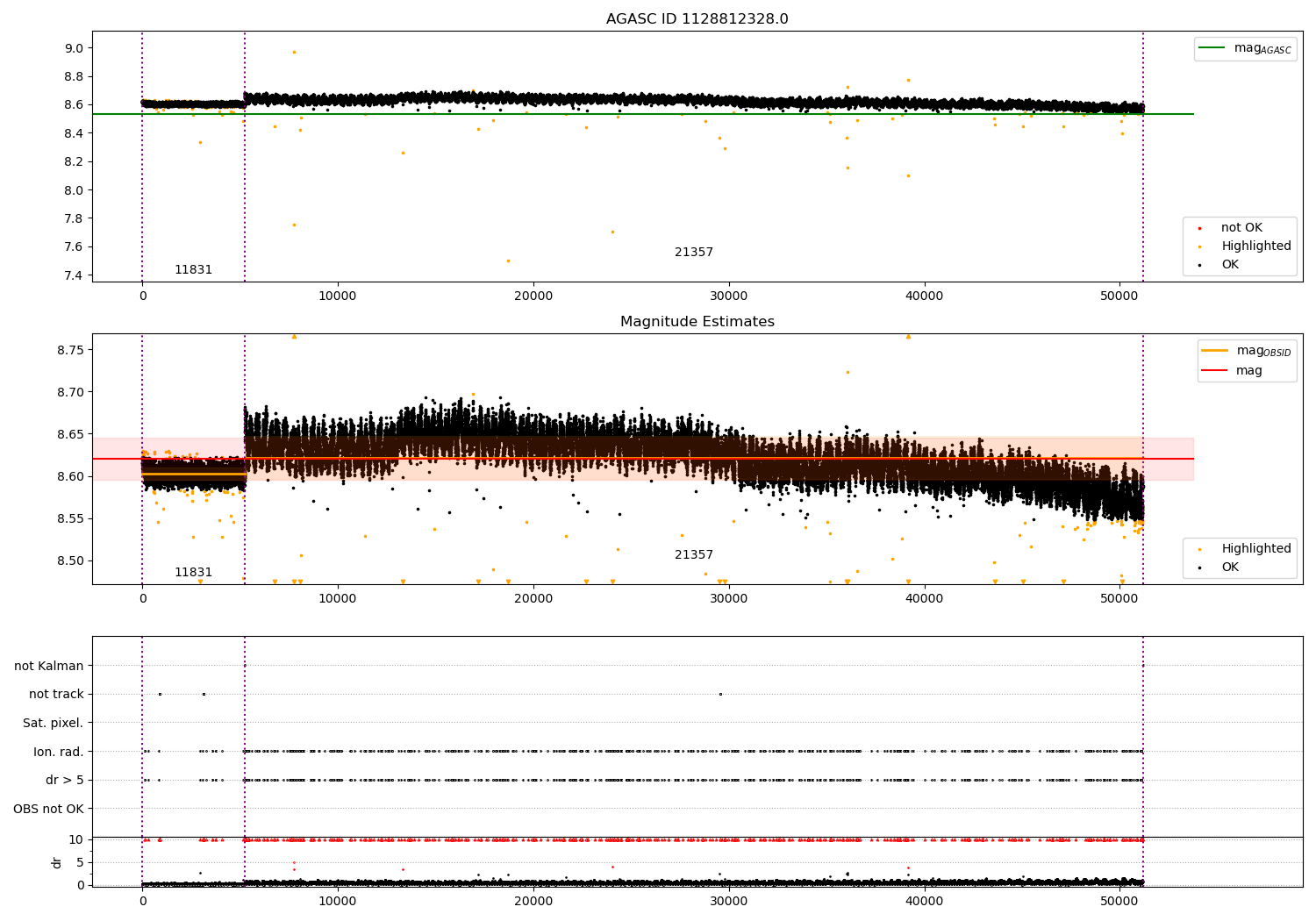
Task: Click the 'Ion. rad.' axis label
Action: tap(59, 753)
